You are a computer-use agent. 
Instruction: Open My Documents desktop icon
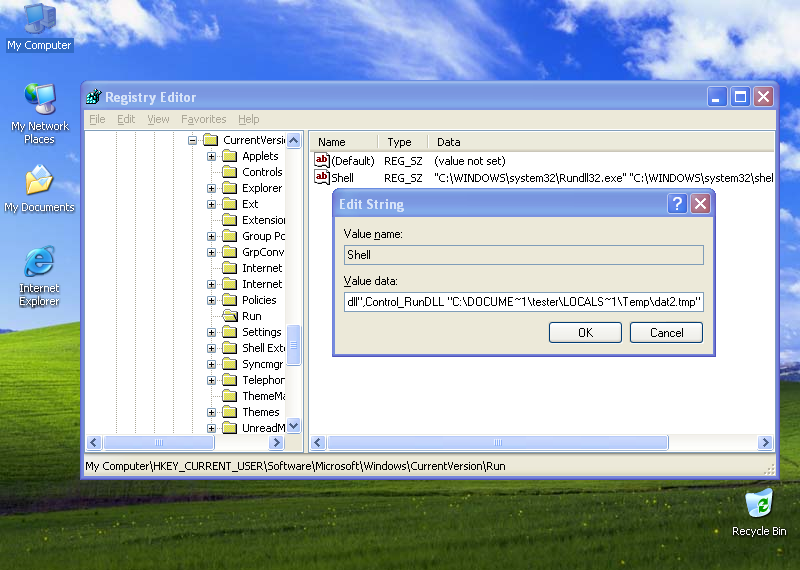coord(39,188)
